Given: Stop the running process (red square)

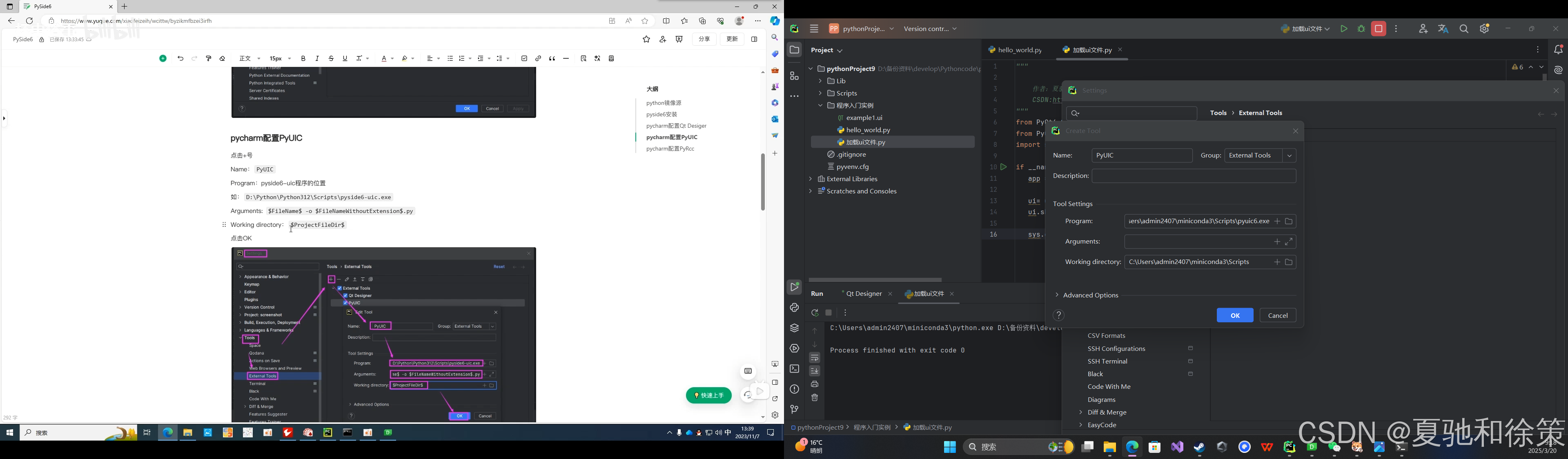Looking at the screenshot, I should point(1380,29).
